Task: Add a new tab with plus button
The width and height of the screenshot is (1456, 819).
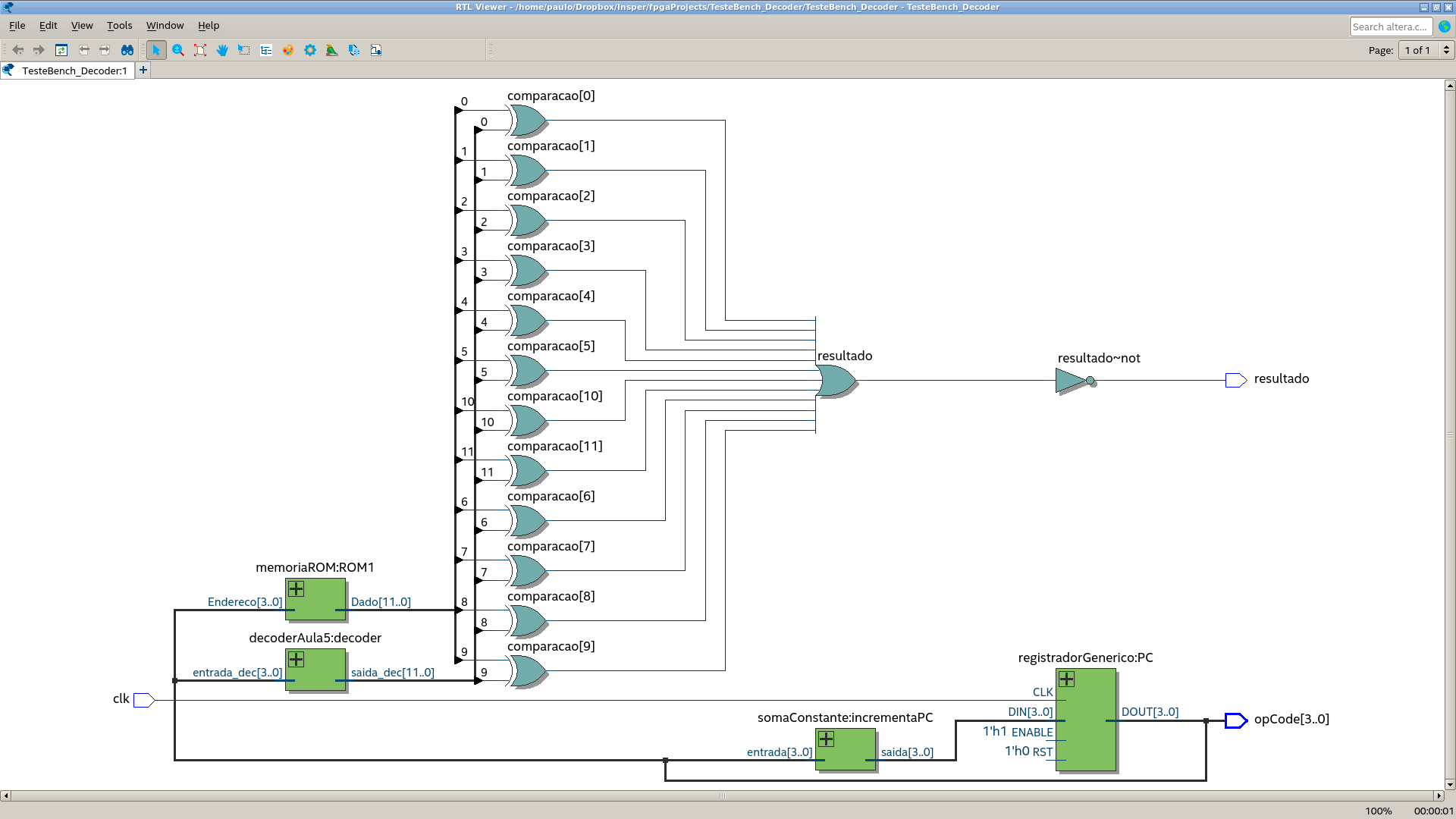Action: tap(143, 70)
